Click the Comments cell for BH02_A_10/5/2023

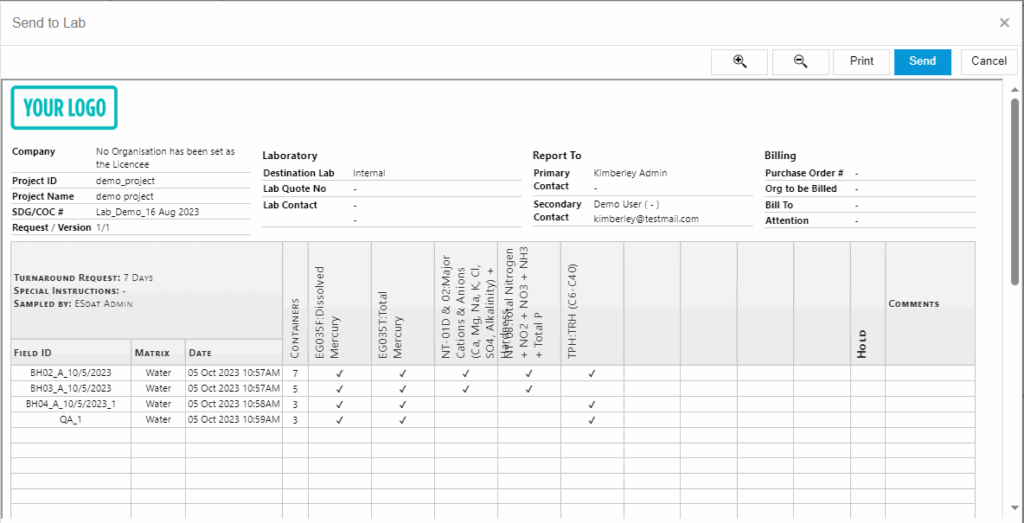pos(928,373)
